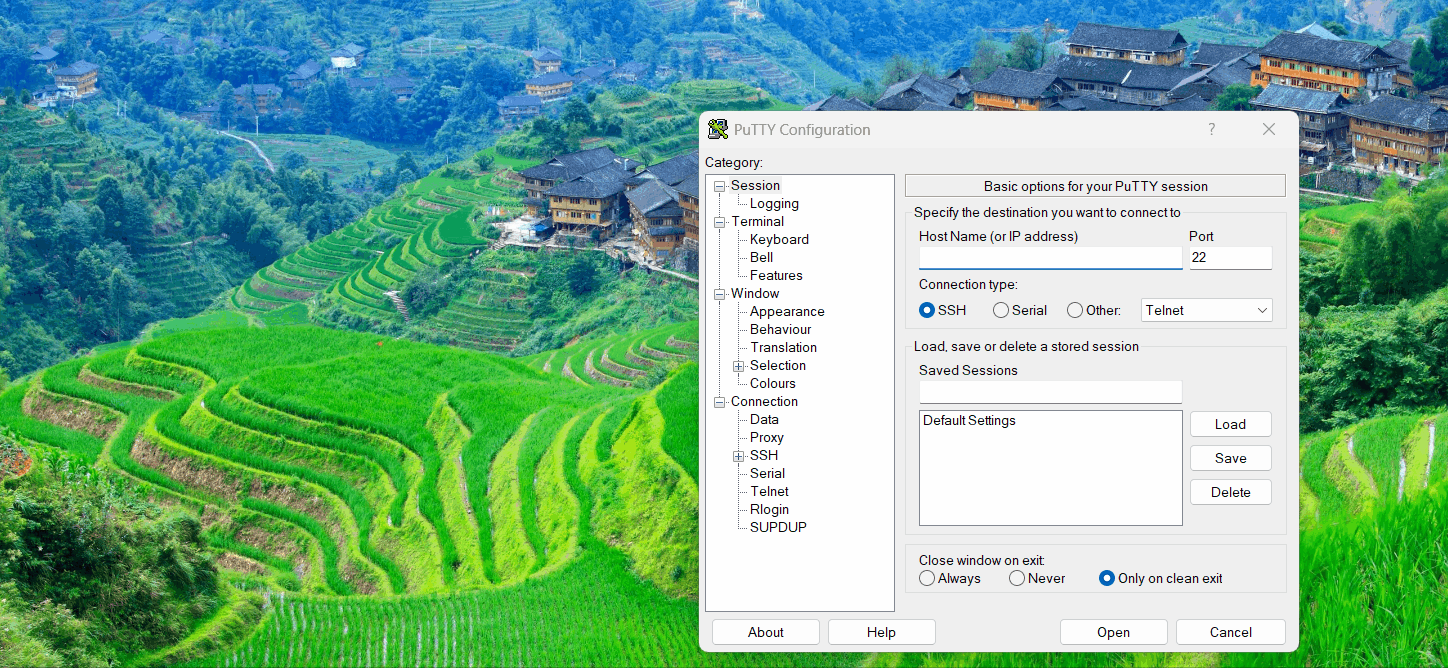Select the SSH connection type radio

click(x=927, y=310)
